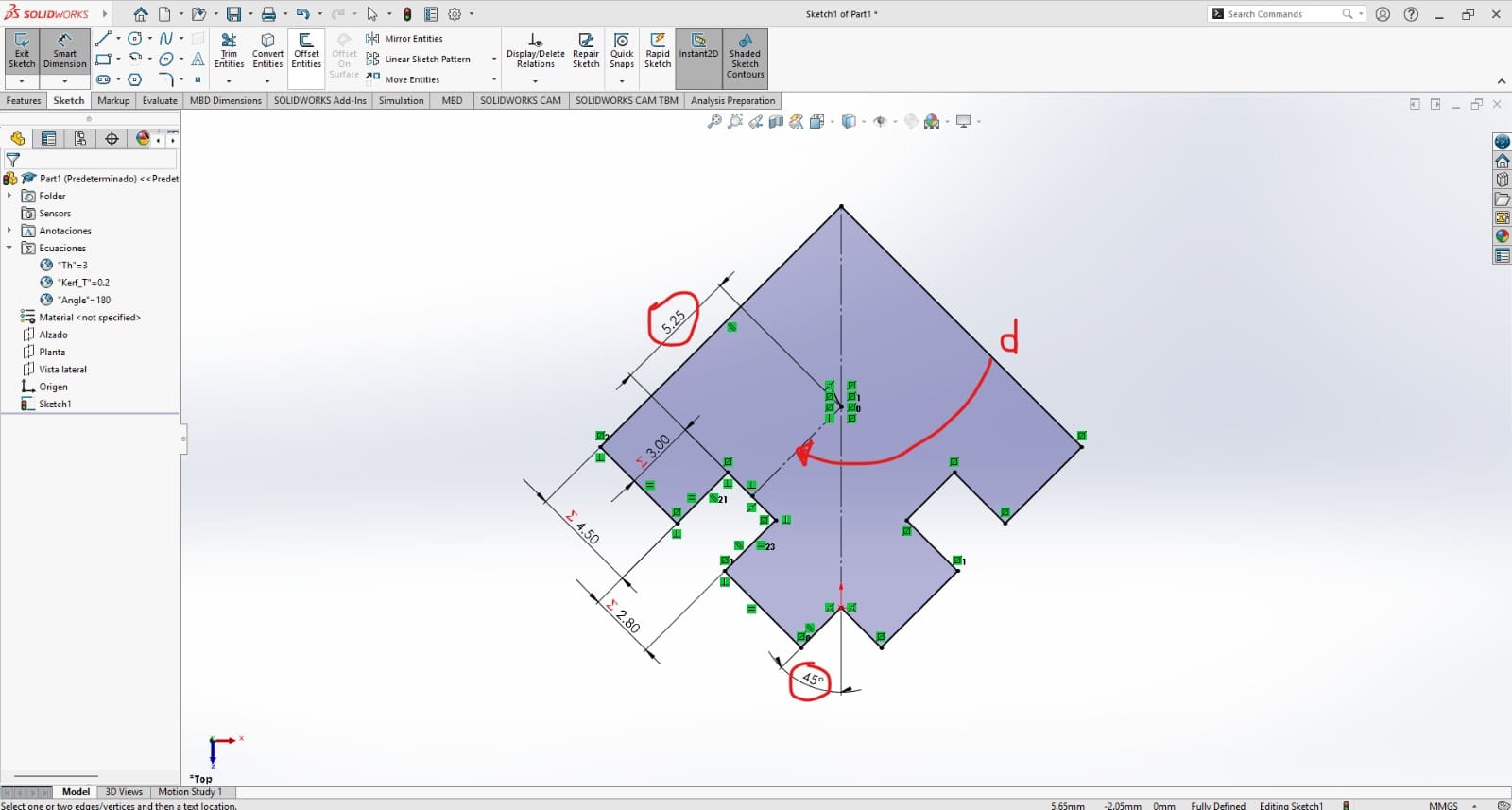The width and height of the screenshot is (1512, 810).
Task: Click the Repair Sketch tool
Action: [586, 50]
